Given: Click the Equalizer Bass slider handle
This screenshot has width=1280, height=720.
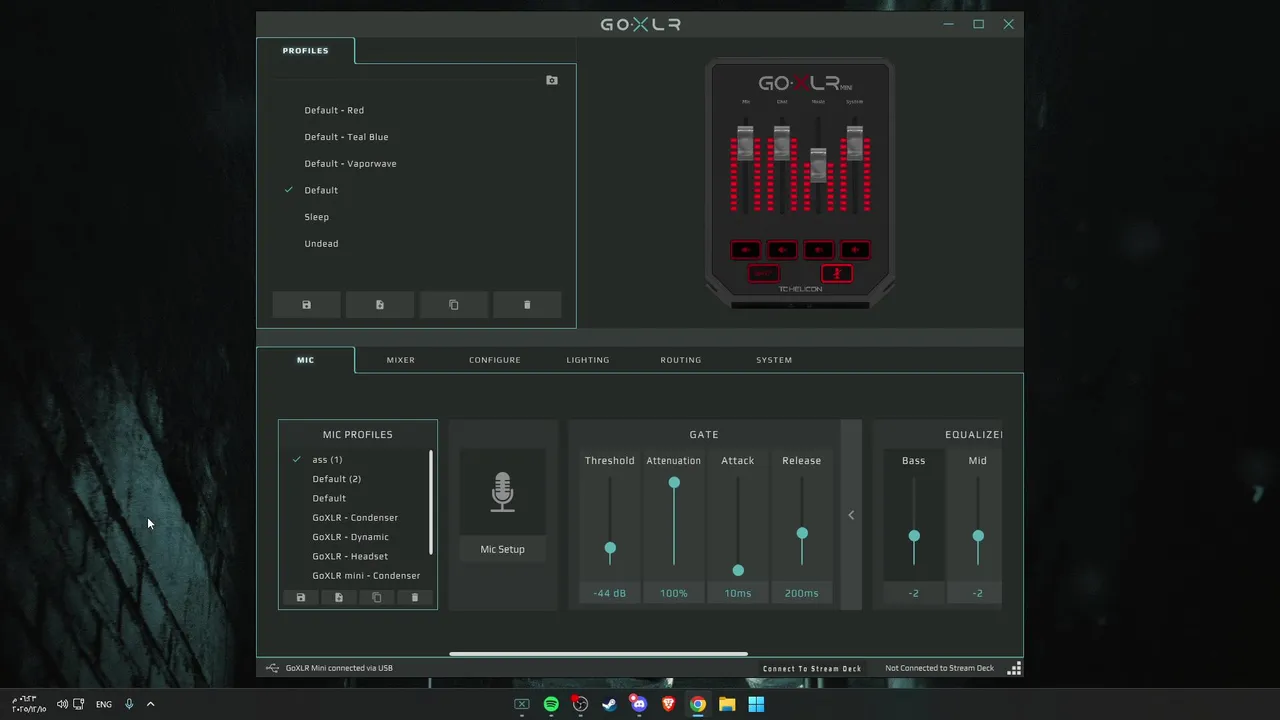Looking at the screenshot, I should 914,536.
